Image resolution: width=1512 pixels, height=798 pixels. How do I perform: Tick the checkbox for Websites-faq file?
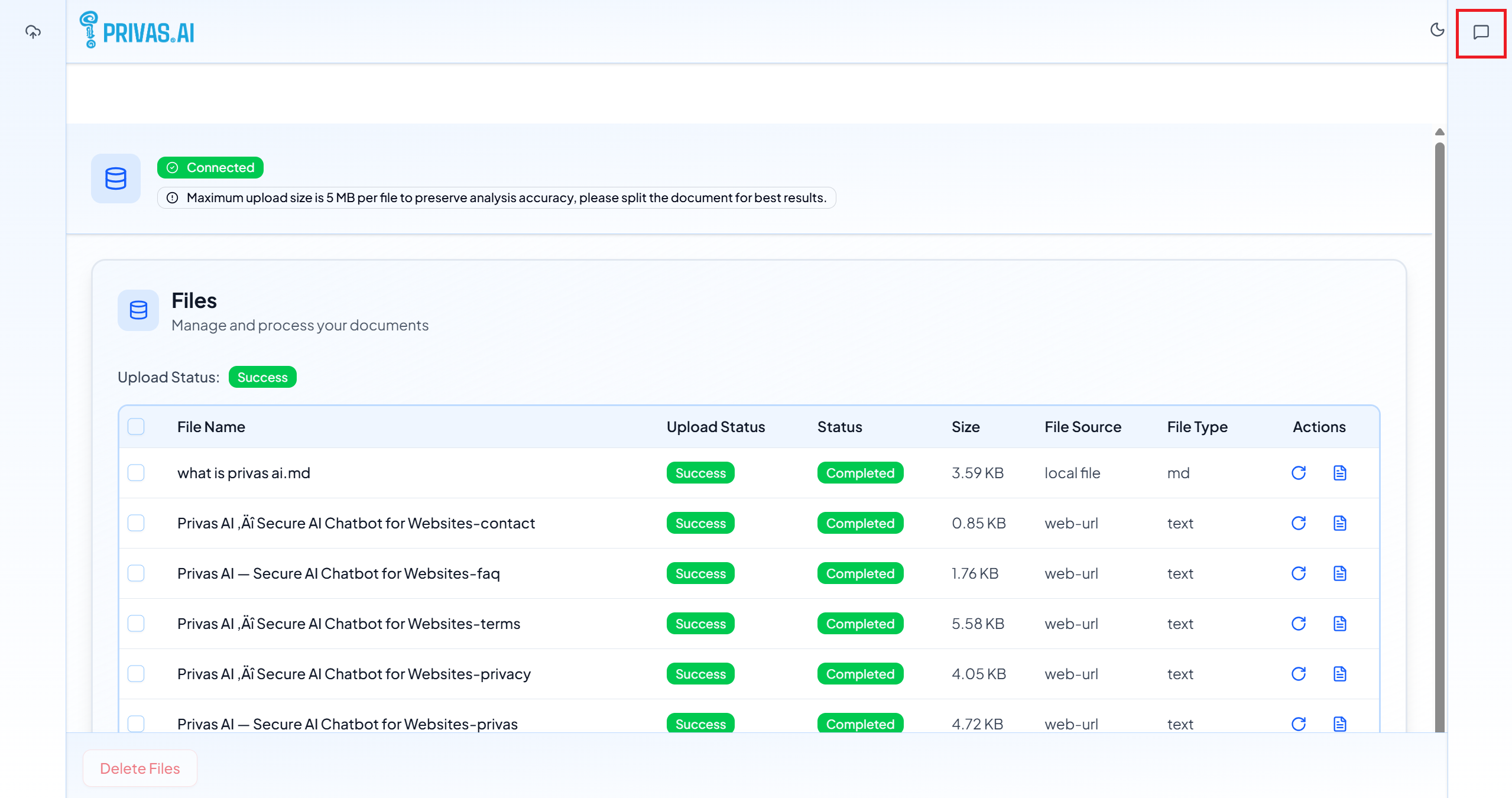point(136,573)
